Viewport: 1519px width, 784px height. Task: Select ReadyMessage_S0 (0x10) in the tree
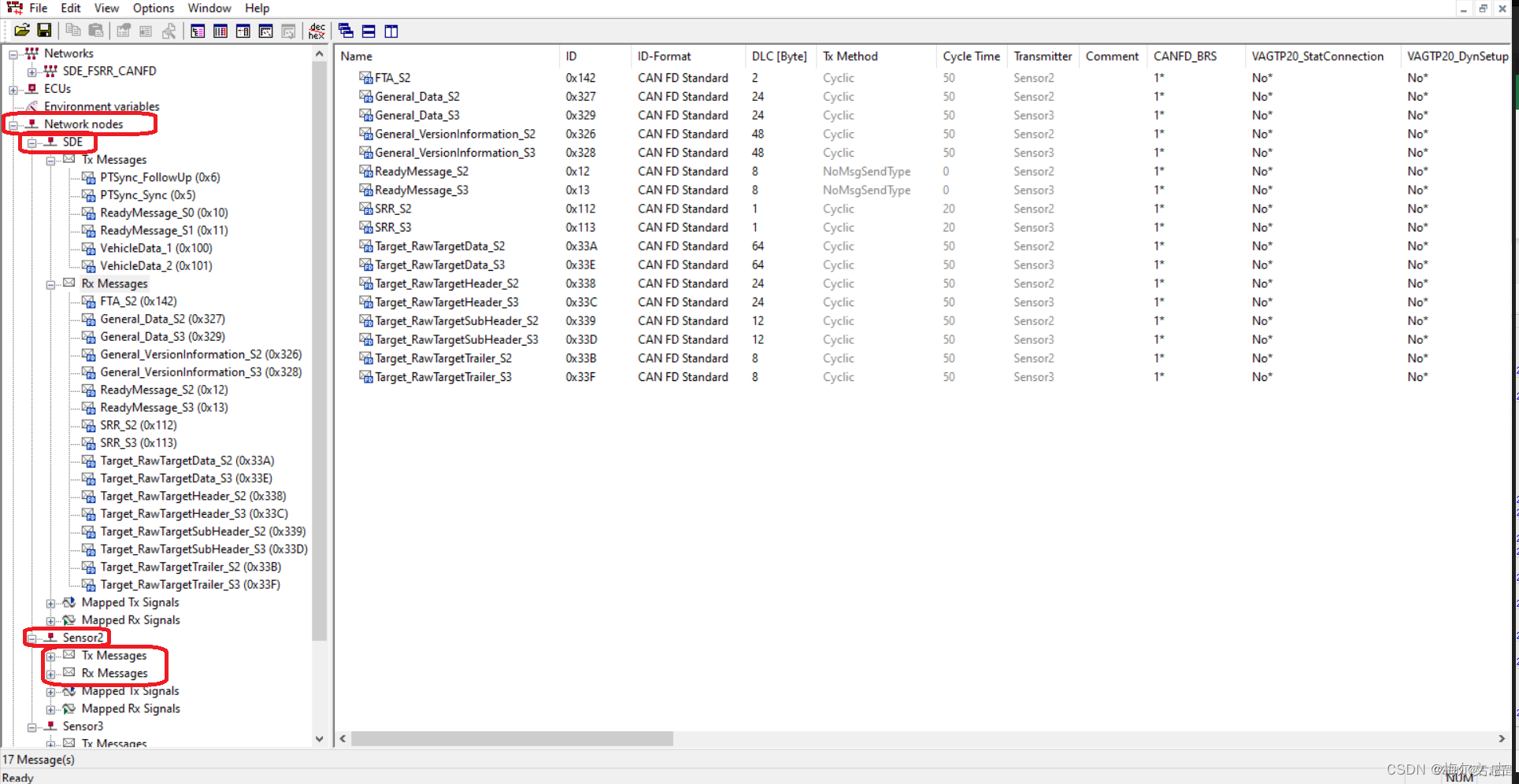point(164,213)
